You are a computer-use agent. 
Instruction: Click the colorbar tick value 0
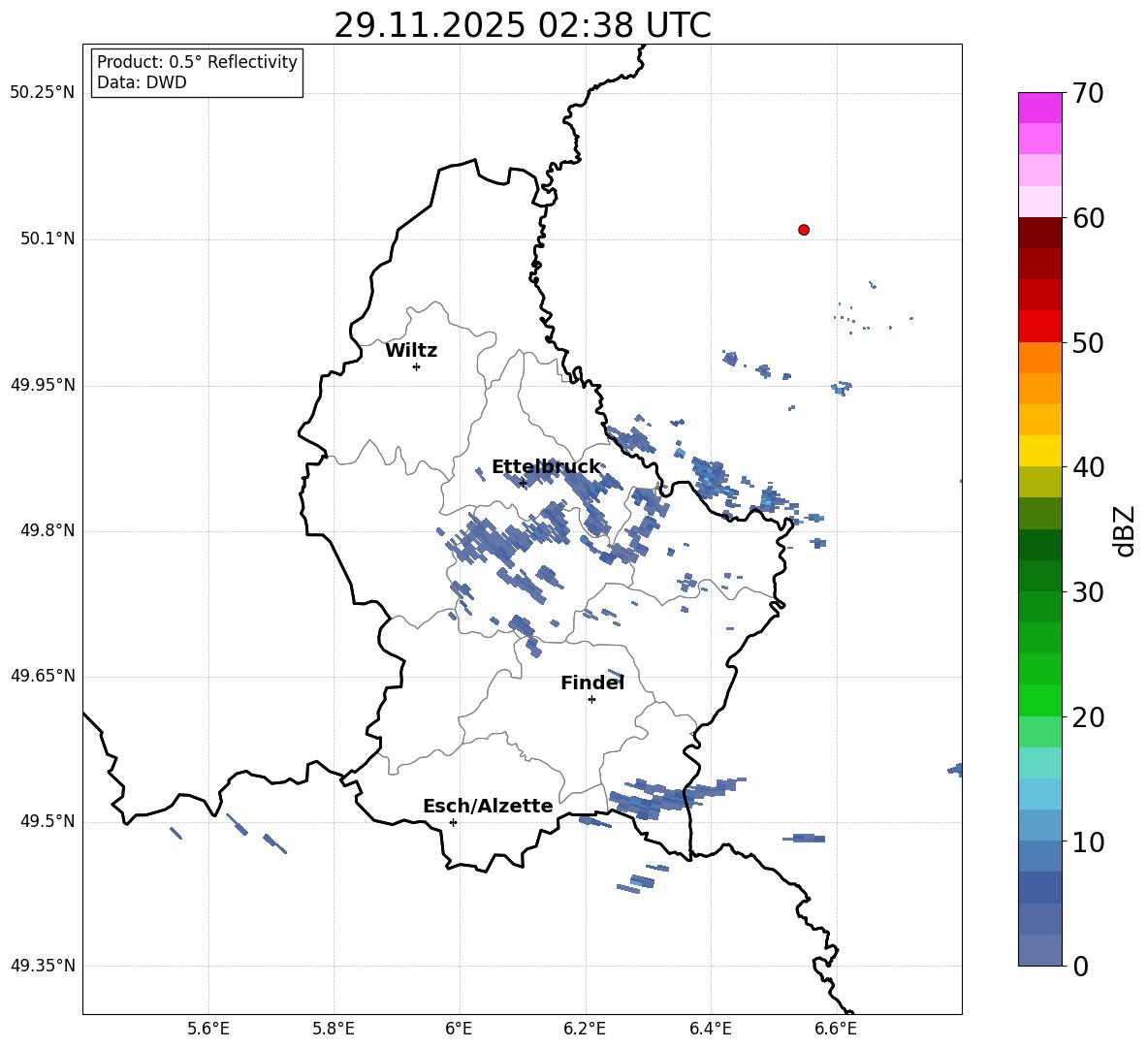click(1081, 966)
